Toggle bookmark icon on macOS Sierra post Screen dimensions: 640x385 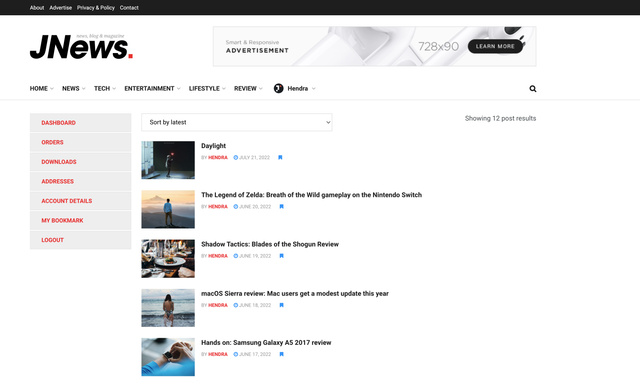pos(281,305)
